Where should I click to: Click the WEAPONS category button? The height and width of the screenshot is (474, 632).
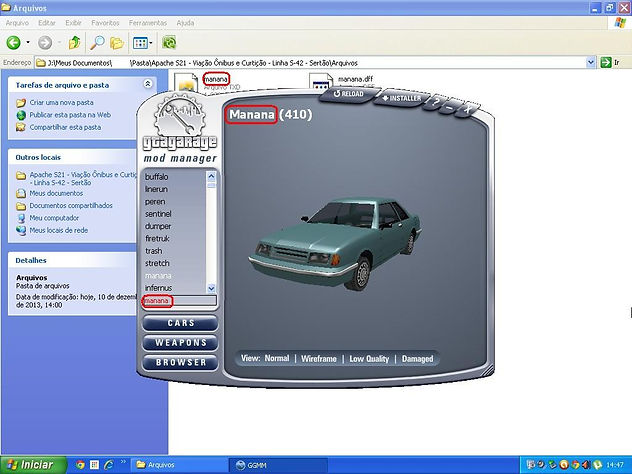(180, 343)
